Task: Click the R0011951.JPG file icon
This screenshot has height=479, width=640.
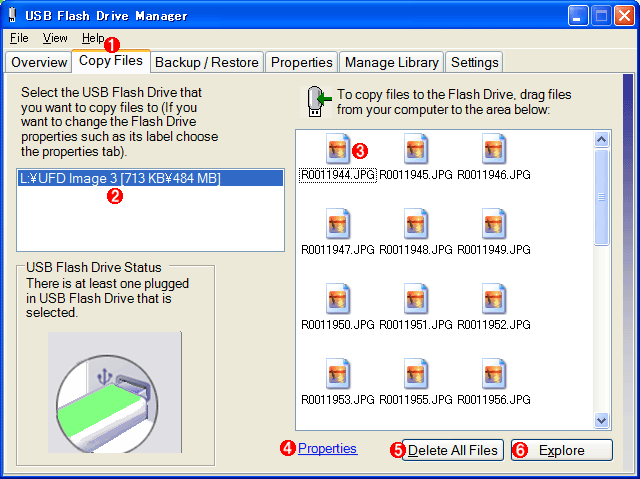Action: coord(416,299)
